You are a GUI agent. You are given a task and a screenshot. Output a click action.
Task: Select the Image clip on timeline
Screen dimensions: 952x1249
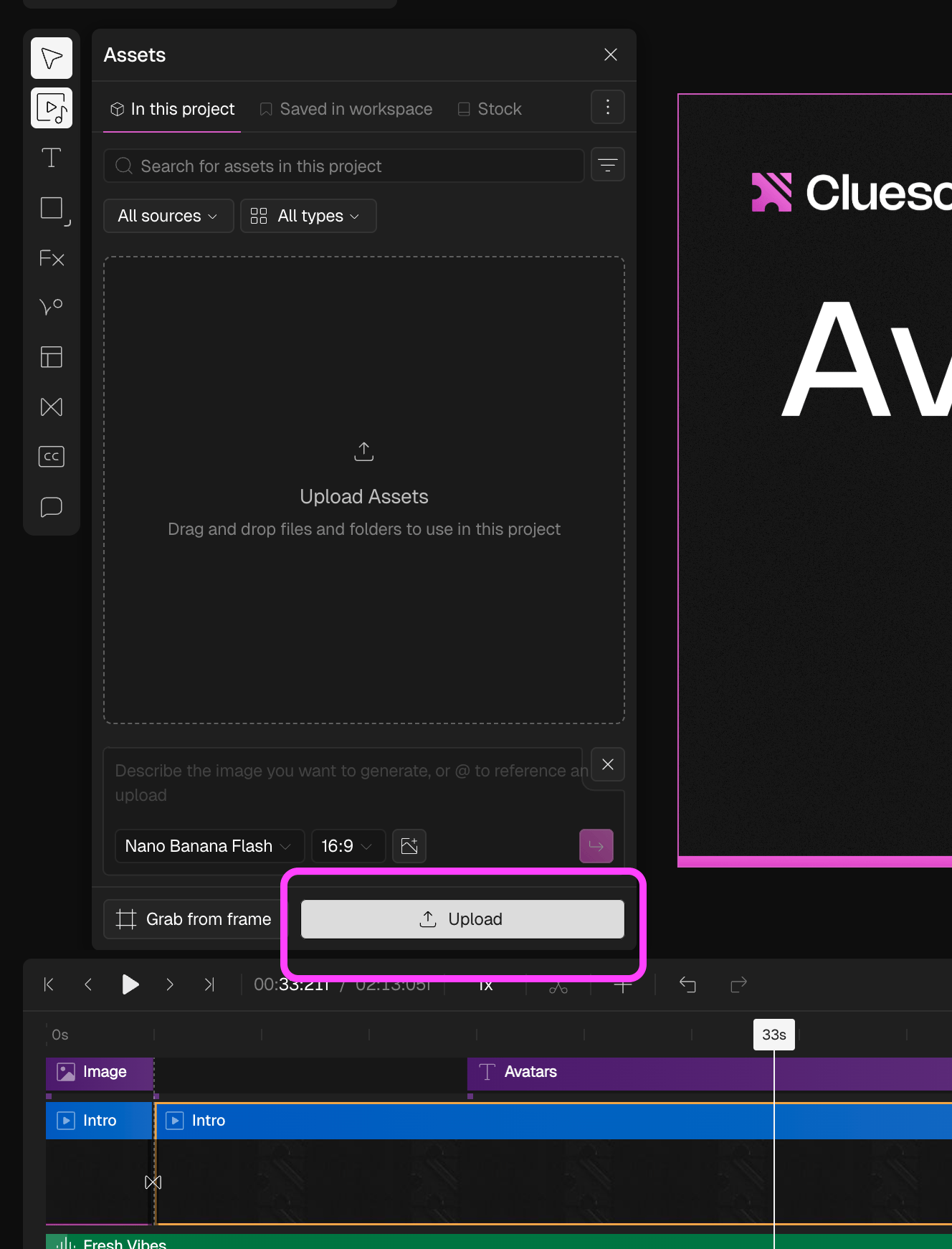pos(100,1073)
